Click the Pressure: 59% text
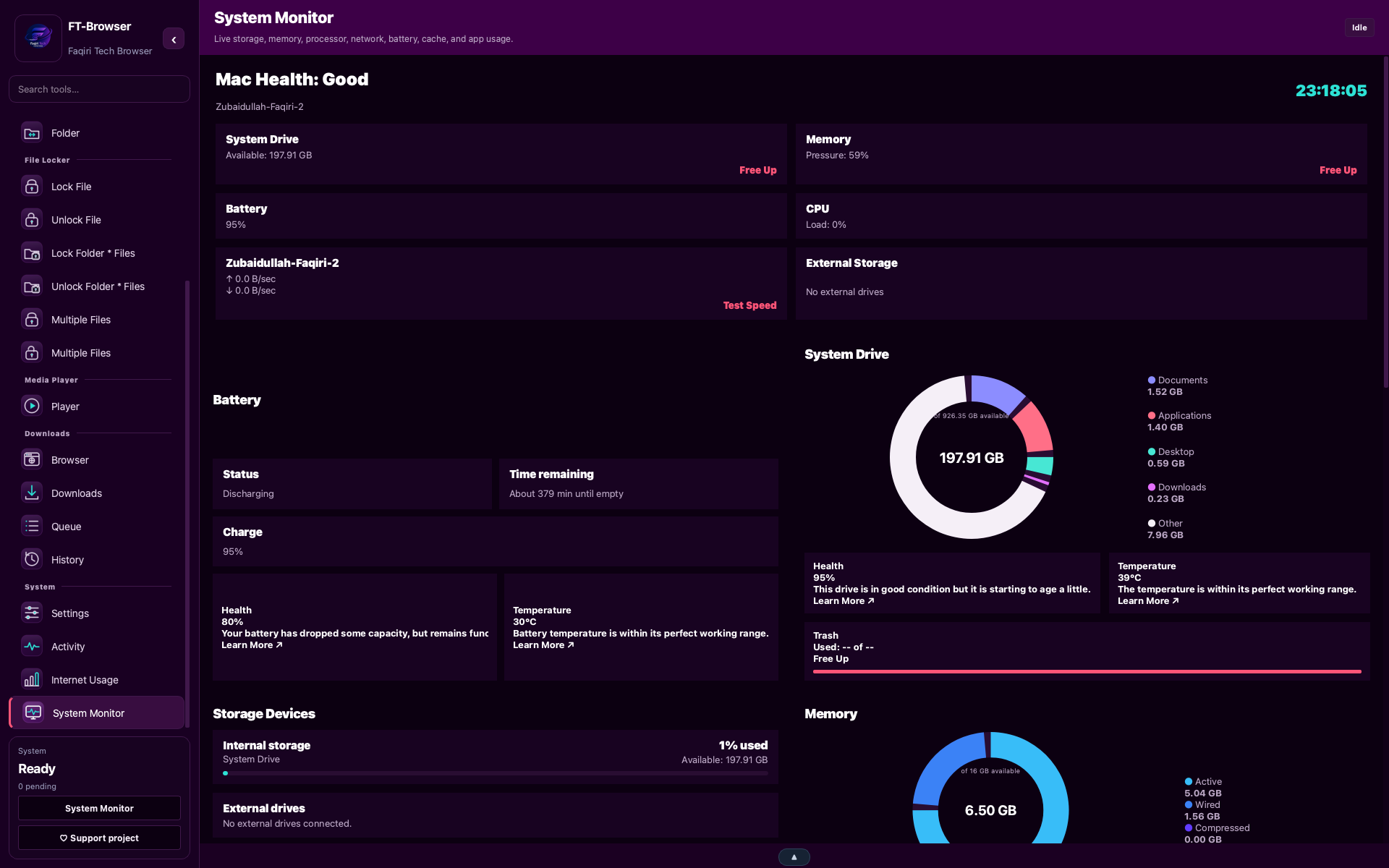 (837, 156)
